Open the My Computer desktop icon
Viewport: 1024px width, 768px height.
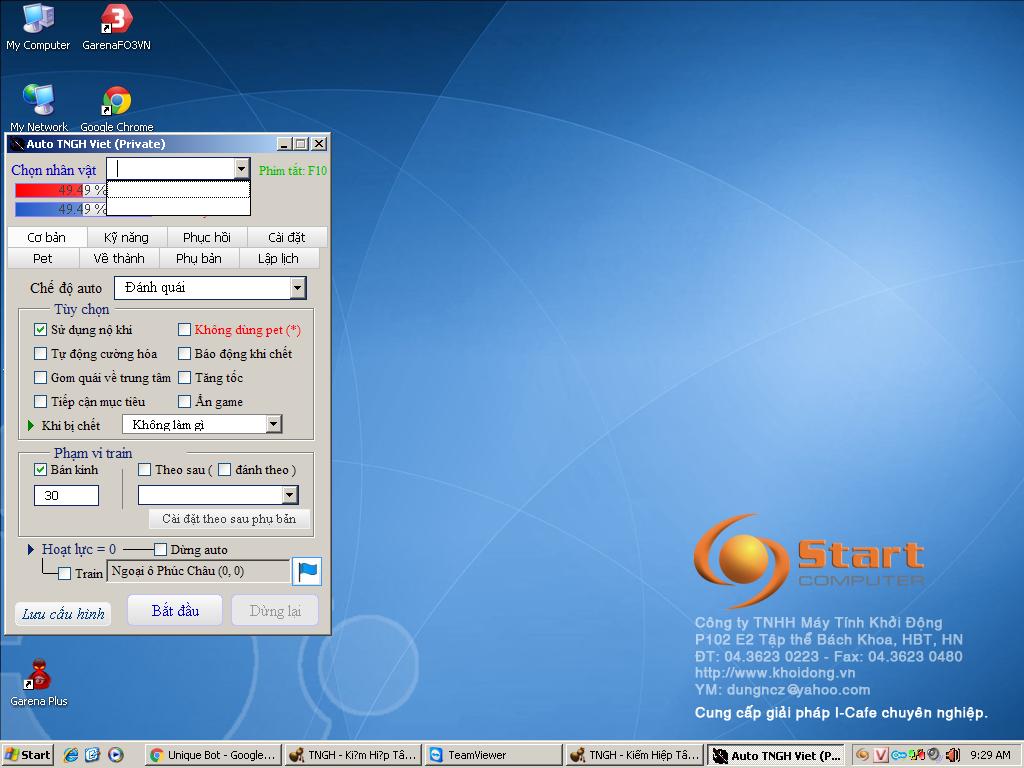pos(38,20)
